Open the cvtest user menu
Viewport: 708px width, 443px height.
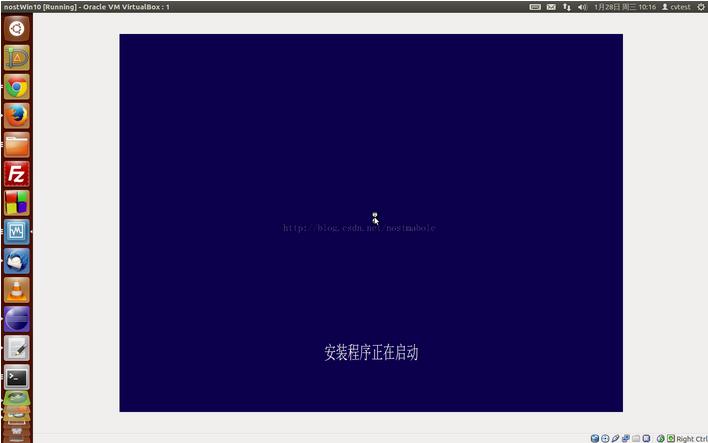[x=676, y=7]
